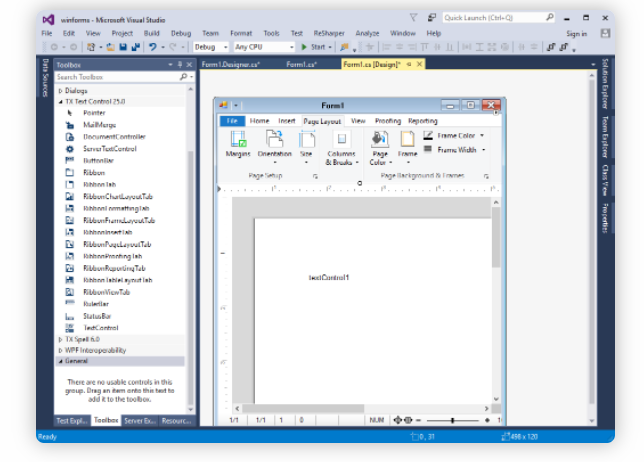
Task: Click the Start debugging button
Action: pos(314,47)
